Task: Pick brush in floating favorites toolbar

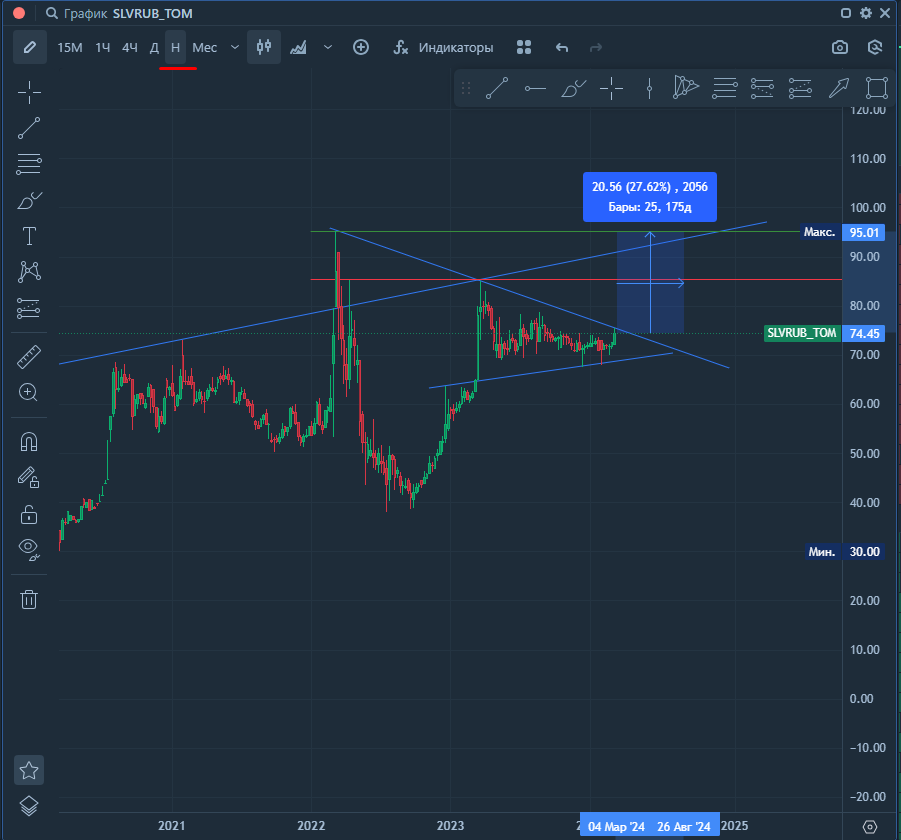Action: tap(573, 88)
